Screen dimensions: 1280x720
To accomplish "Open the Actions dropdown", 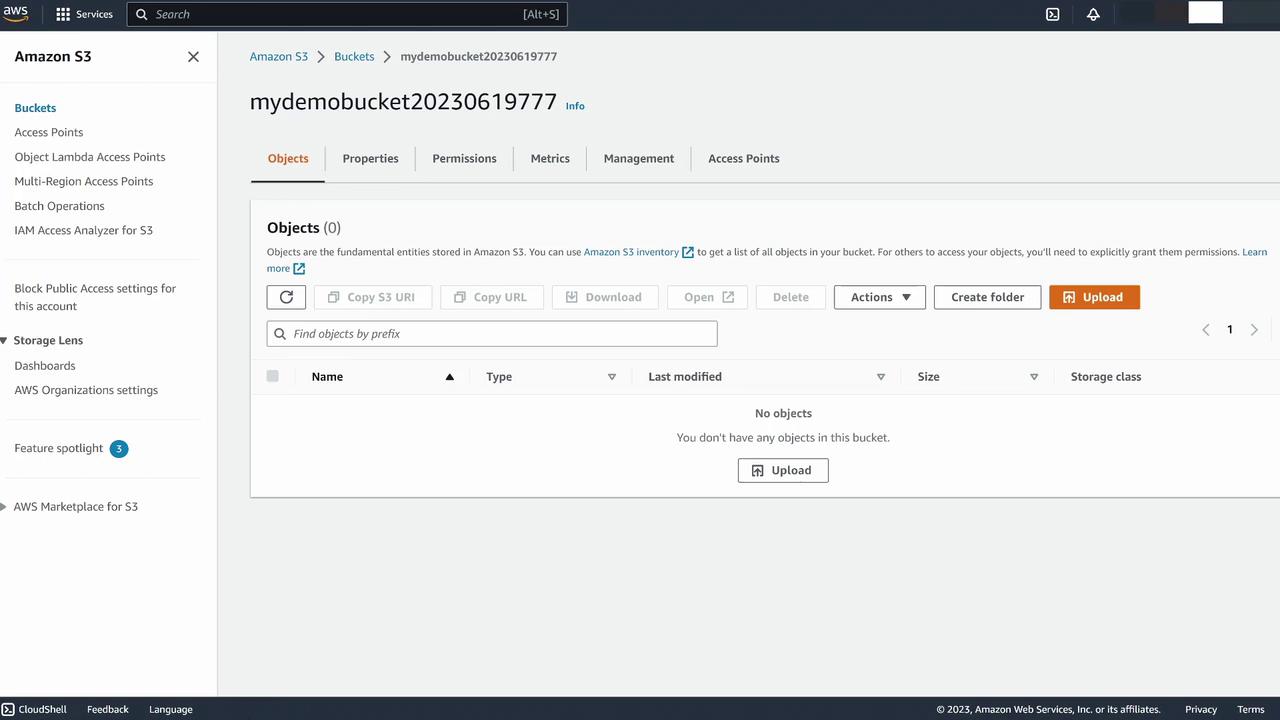I will [x=880, y=297].
